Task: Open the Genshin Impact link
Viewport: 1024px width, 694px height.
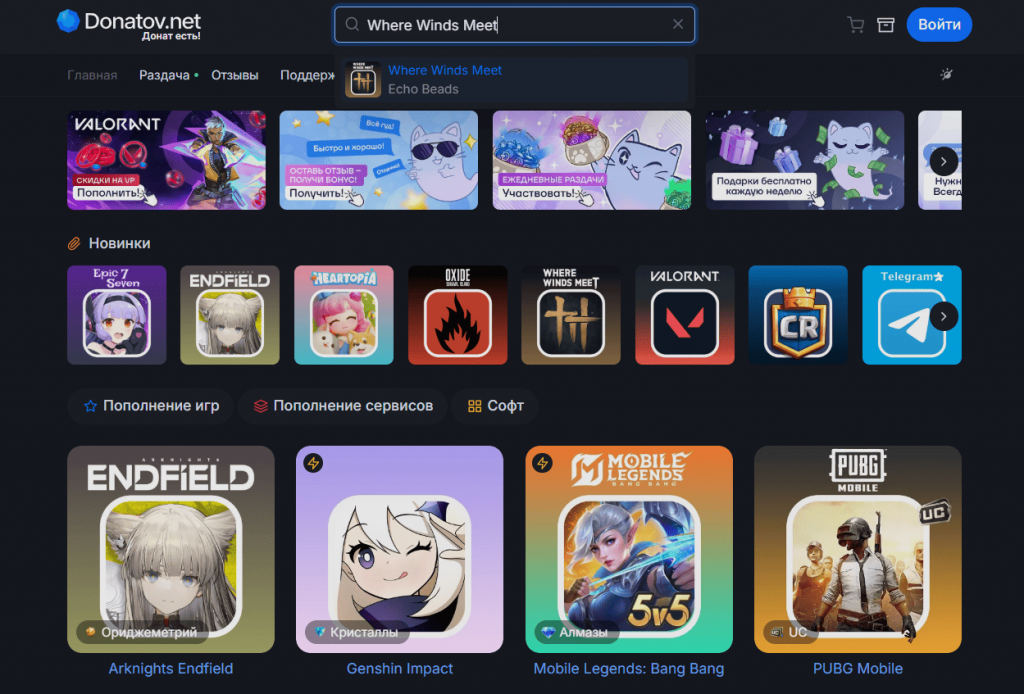Action: 400,669
